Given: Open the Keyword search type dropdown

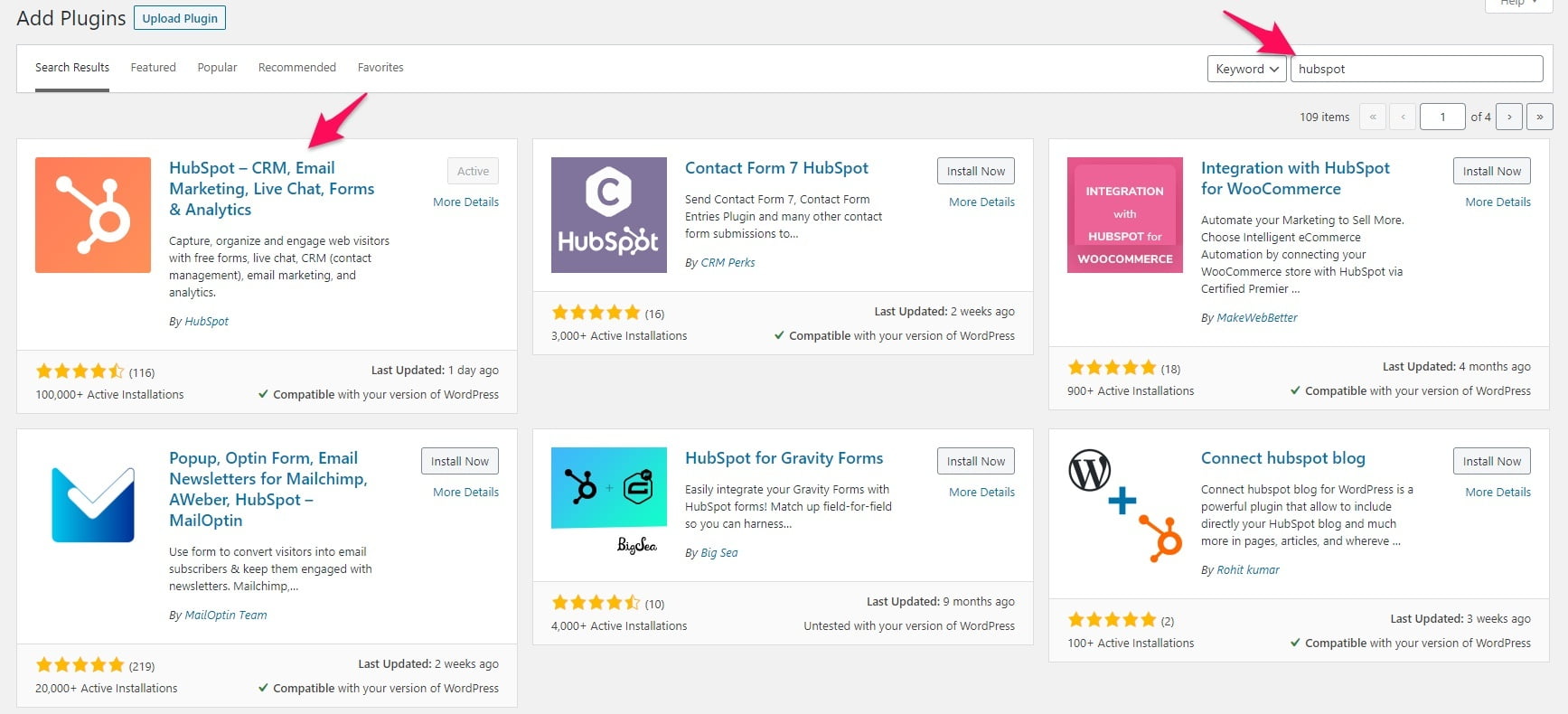Looking at the screenshot, I should 1246,69.
